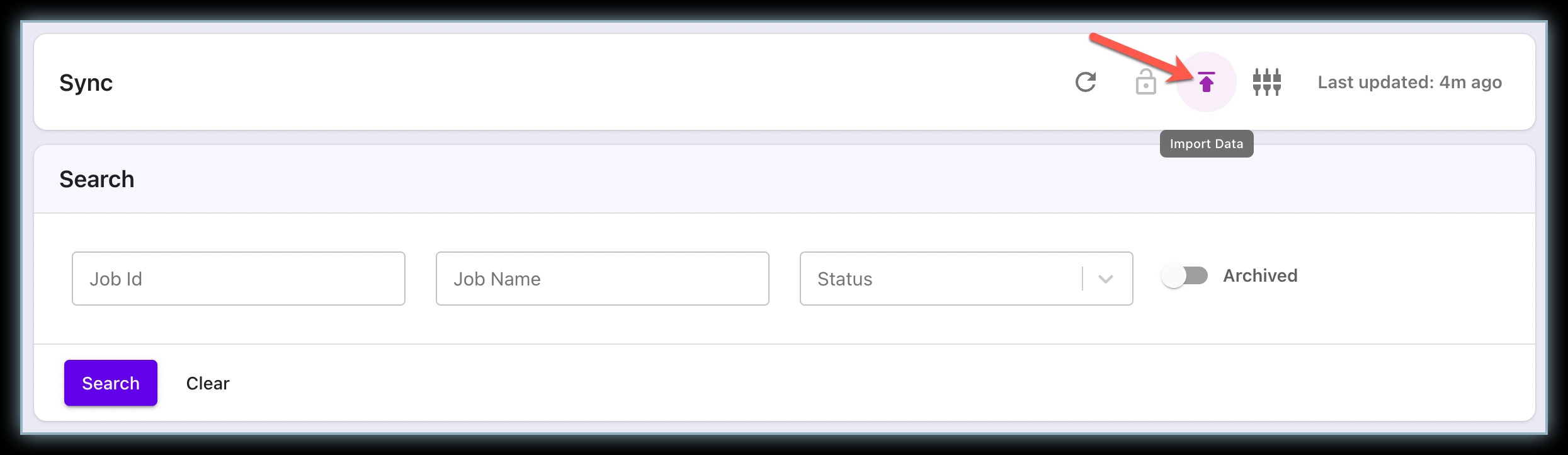
Task: Open the sliders settings icon
Action: tap(1266, 82)
